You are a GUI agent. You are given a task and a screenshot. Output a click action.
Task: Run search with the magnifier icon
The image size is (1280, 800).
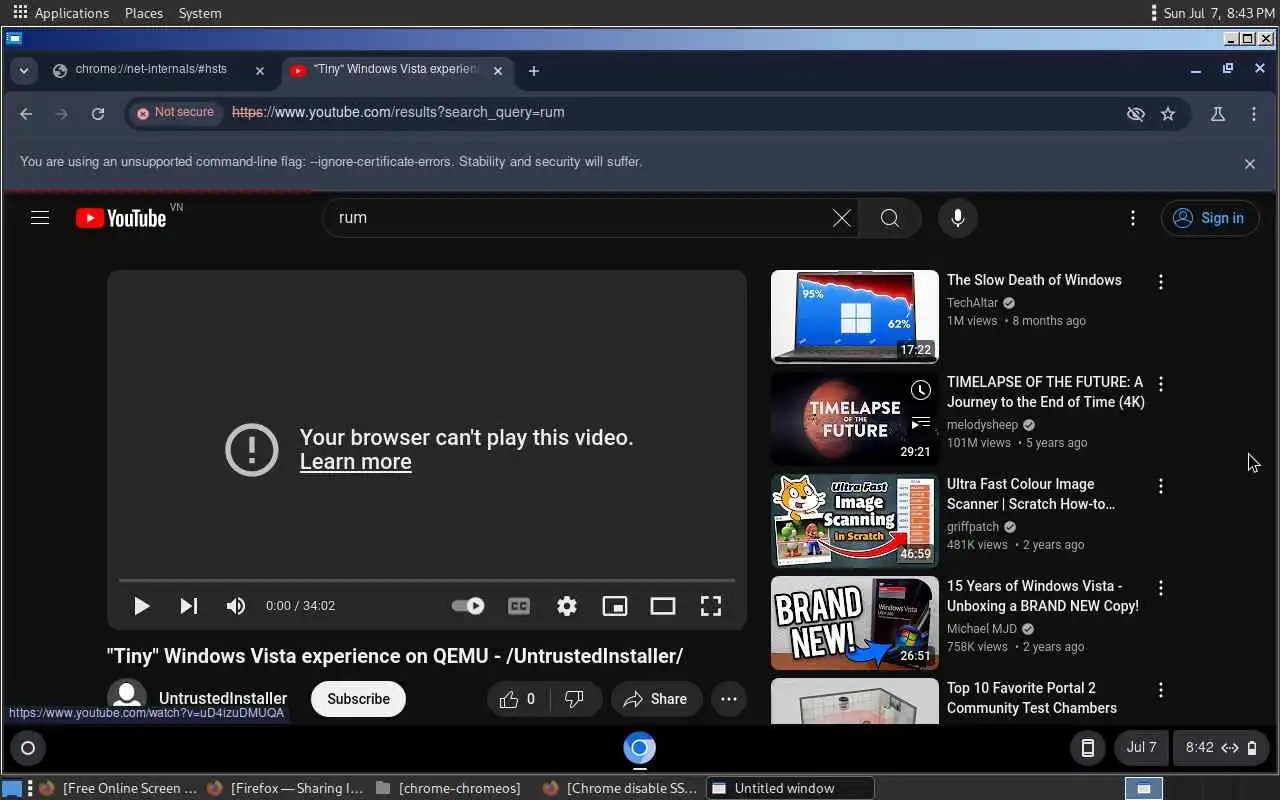pyautogui.click(x=890, y=218)
